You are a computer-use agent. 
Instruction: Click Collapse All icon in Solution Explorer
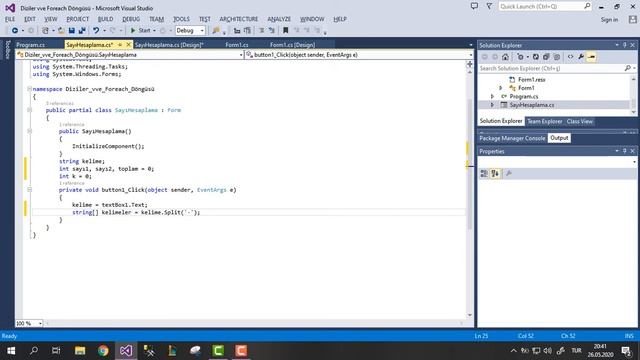point(546,57)
